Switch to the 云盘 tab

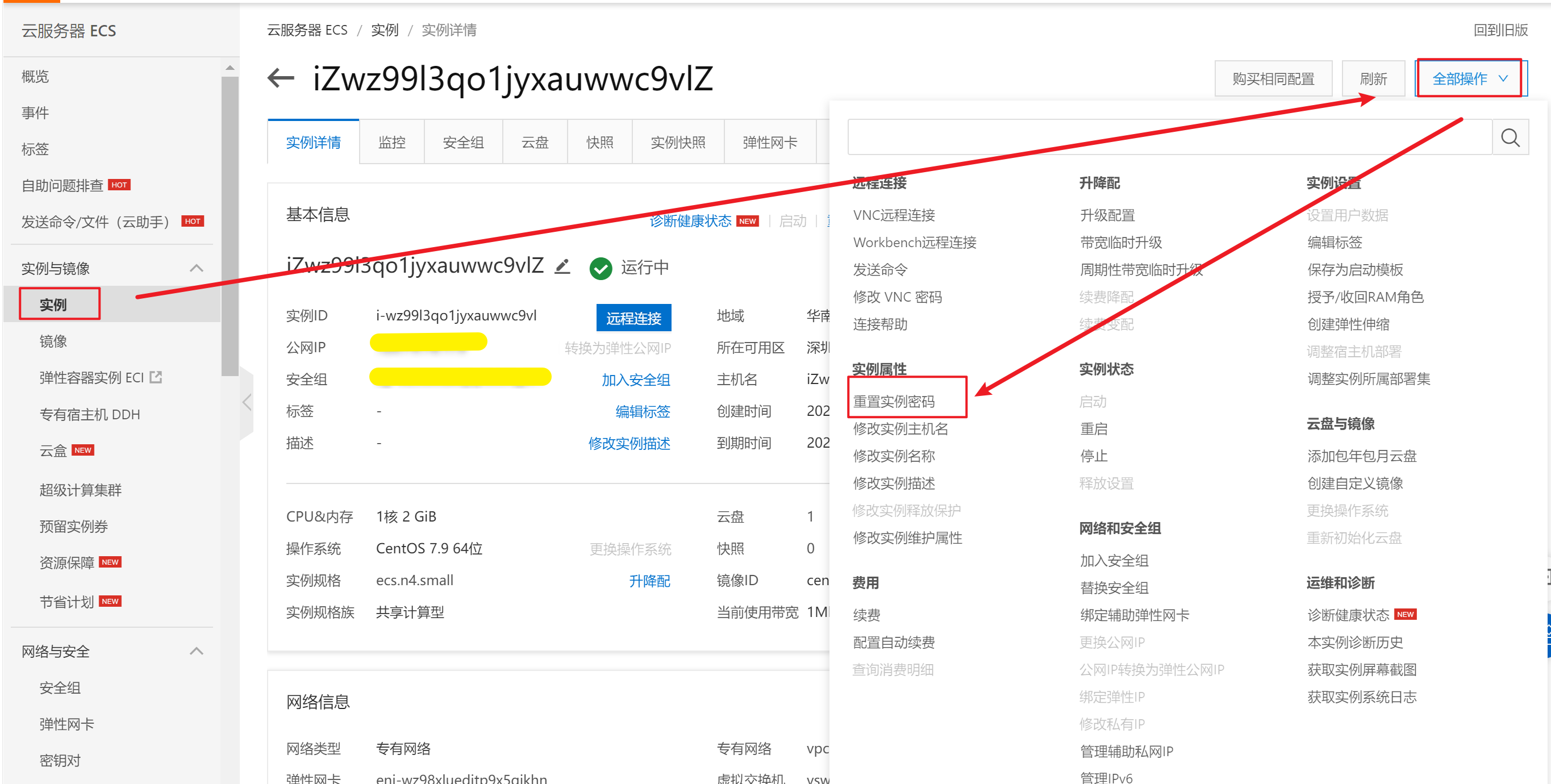535,142
